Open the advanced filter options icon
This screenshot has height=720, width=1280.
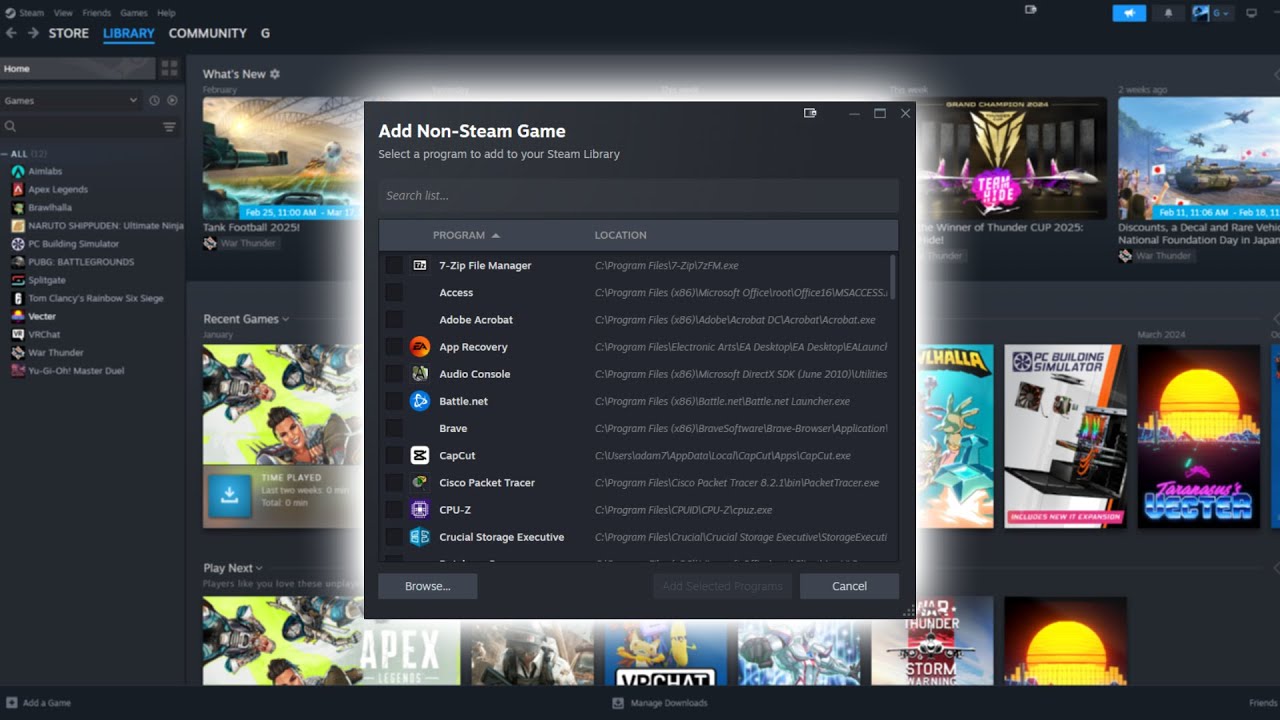(169, 127)
